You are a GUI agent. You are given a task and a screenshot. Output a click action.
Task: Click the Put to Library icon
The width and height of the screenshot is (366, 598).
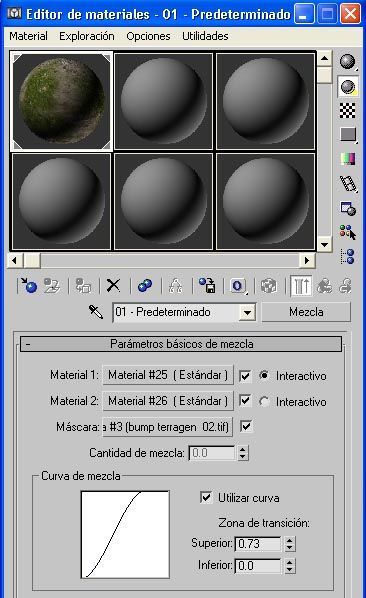point(207,285)
